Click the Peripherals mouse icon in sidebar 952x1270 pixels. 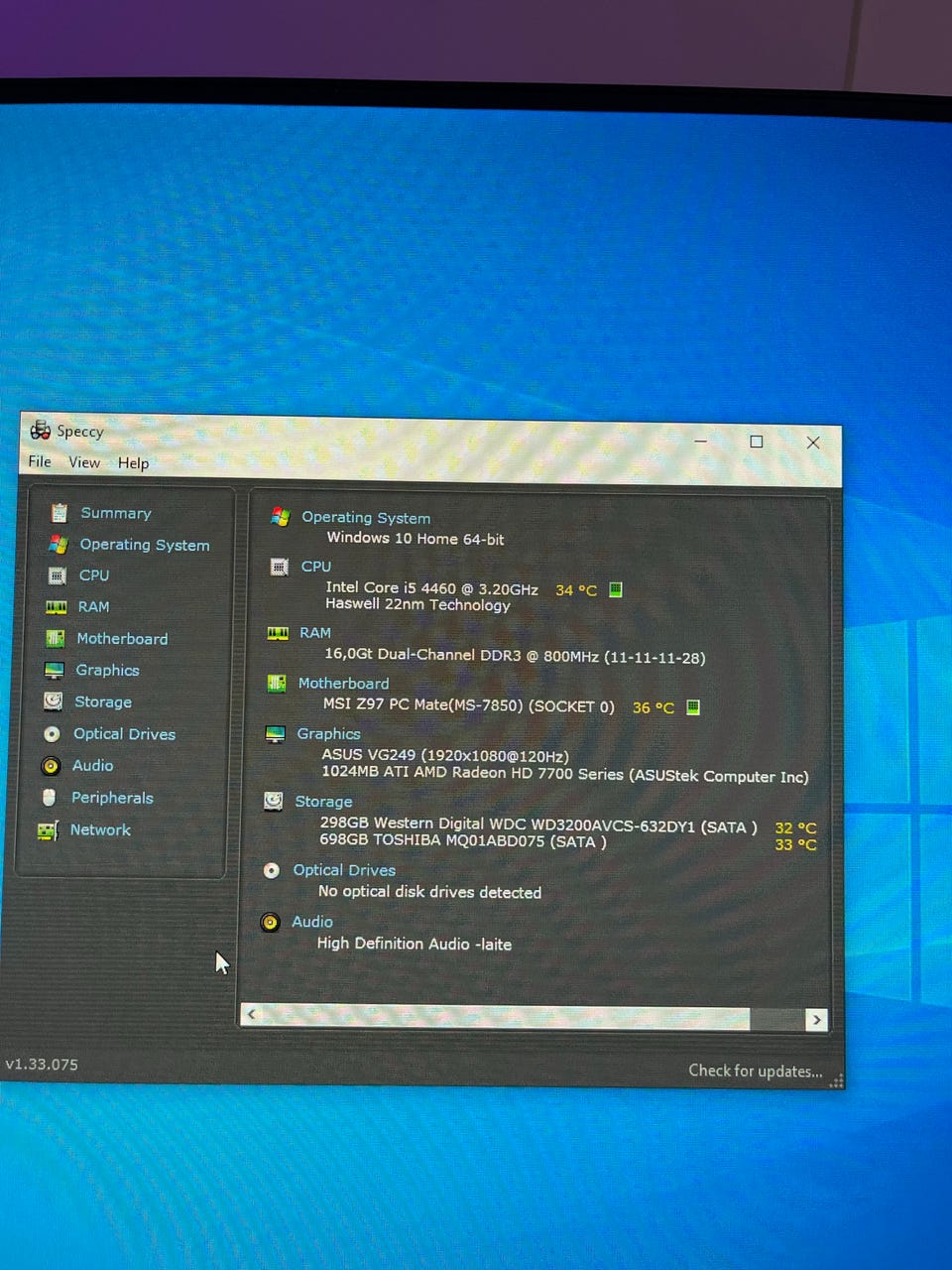[49, 798]
